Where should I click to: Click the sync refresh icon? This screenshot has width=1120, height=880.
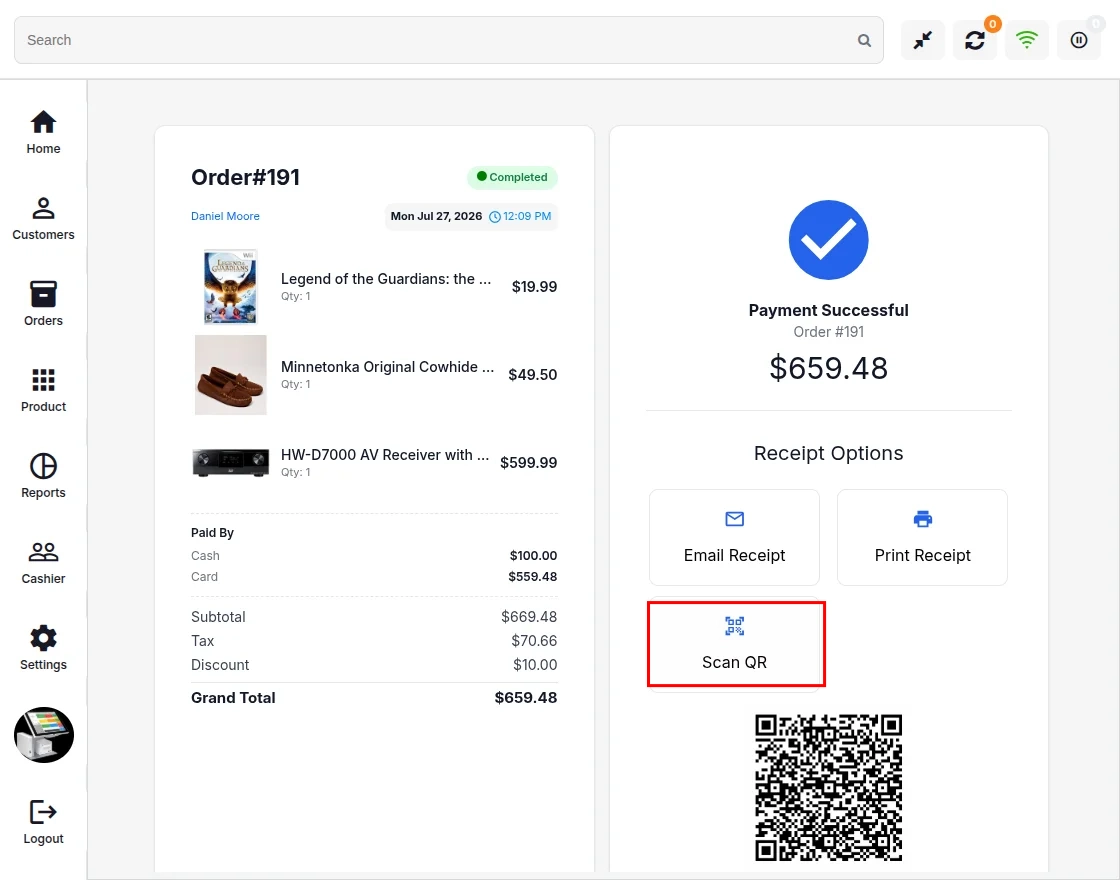tap(974, 40)
